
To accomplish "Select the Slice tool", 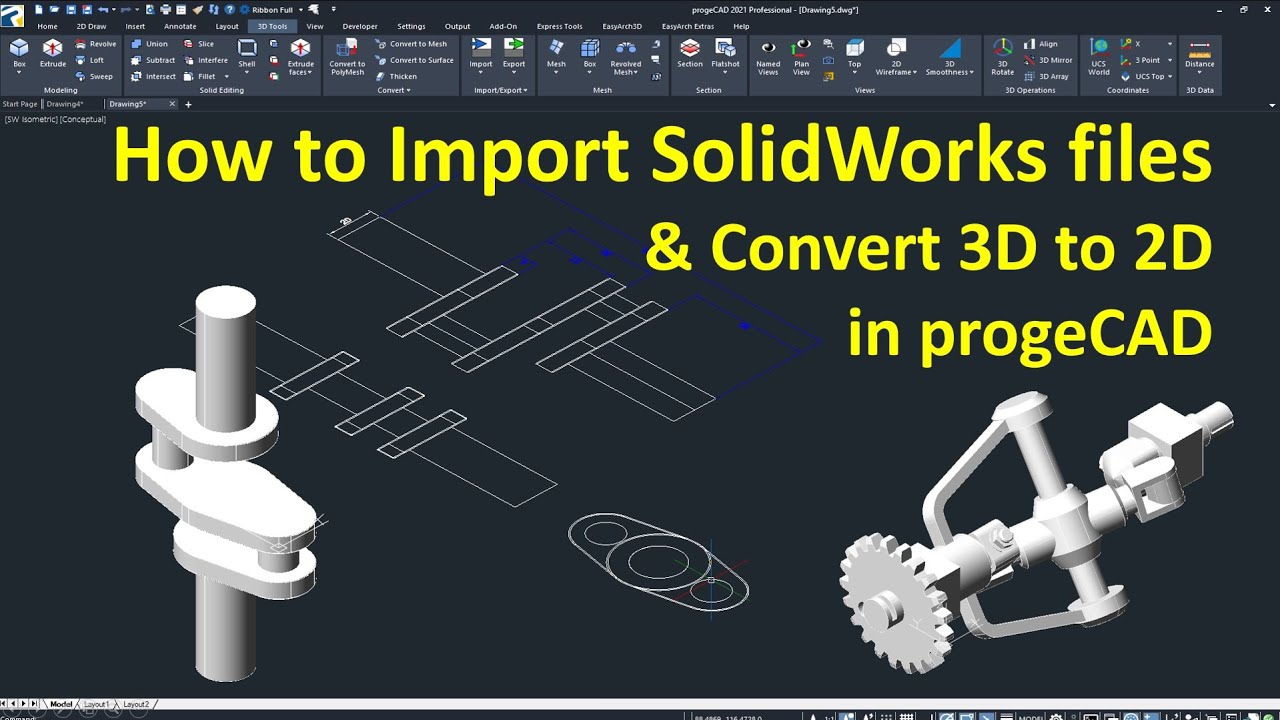I will (x=198, y=44).
